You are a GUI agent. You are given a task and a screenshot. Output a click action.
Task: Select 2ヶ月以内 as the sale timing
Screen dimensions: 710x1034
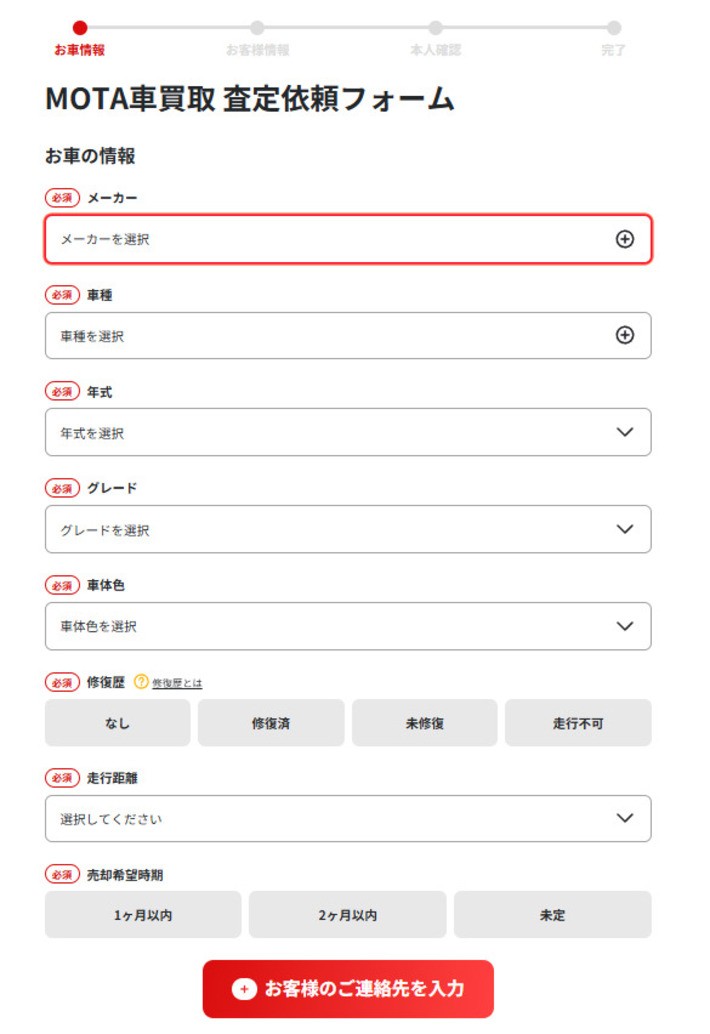[x=347, y=915]
